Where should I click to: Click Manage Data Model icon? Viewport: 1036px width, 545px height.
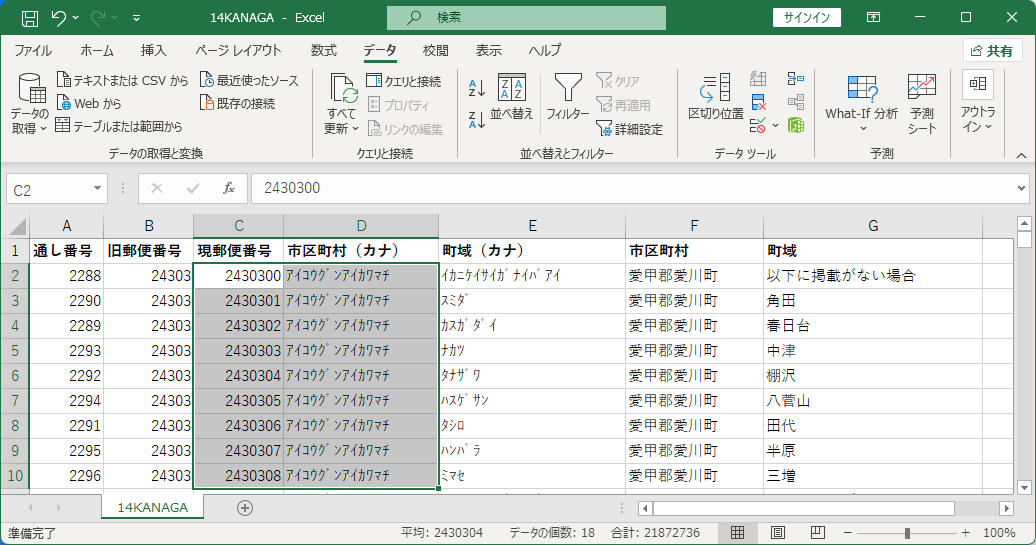[x=796, y=125]
